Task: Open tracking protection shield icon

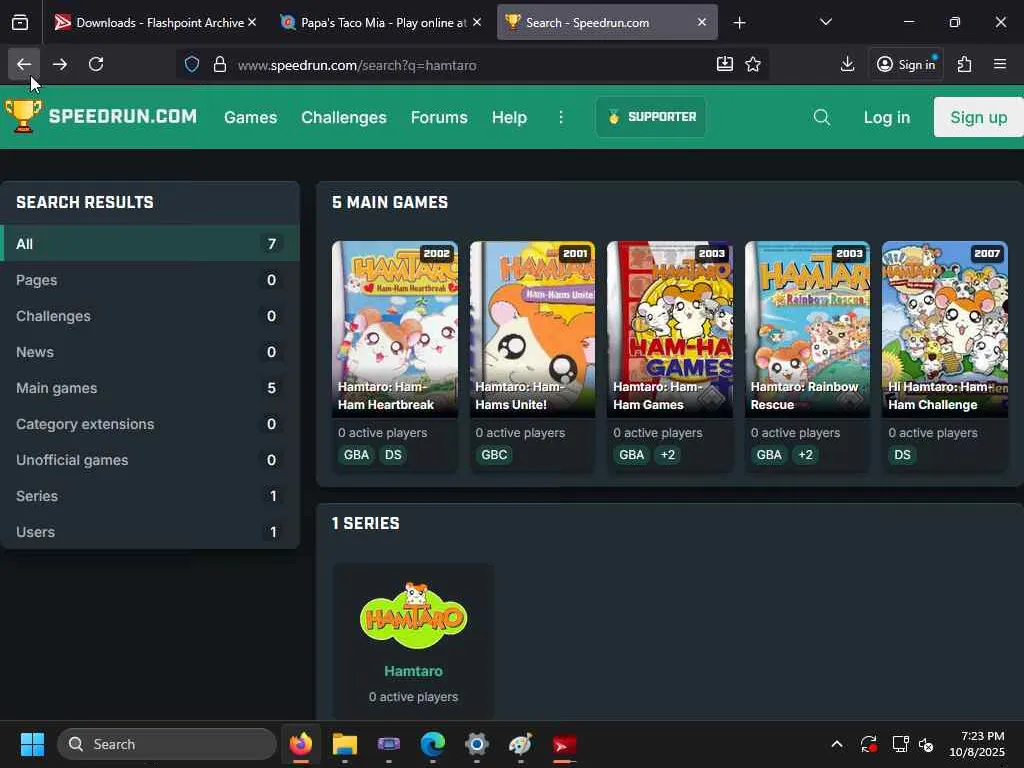Action: coord(191,65)
